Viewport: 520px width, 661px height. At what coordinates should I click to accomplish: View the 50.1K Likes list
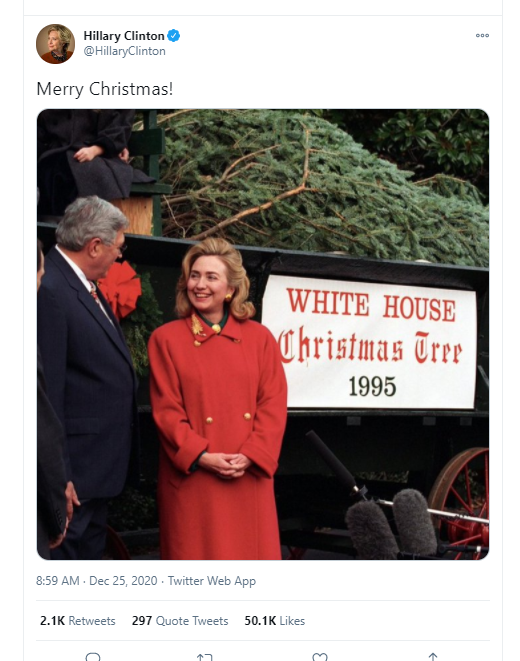point(275,621)
